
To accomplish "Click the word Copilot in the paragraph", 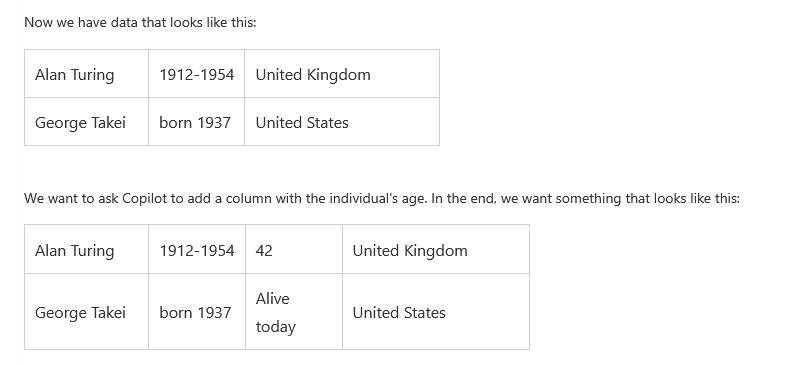I will tap(145, 198).
